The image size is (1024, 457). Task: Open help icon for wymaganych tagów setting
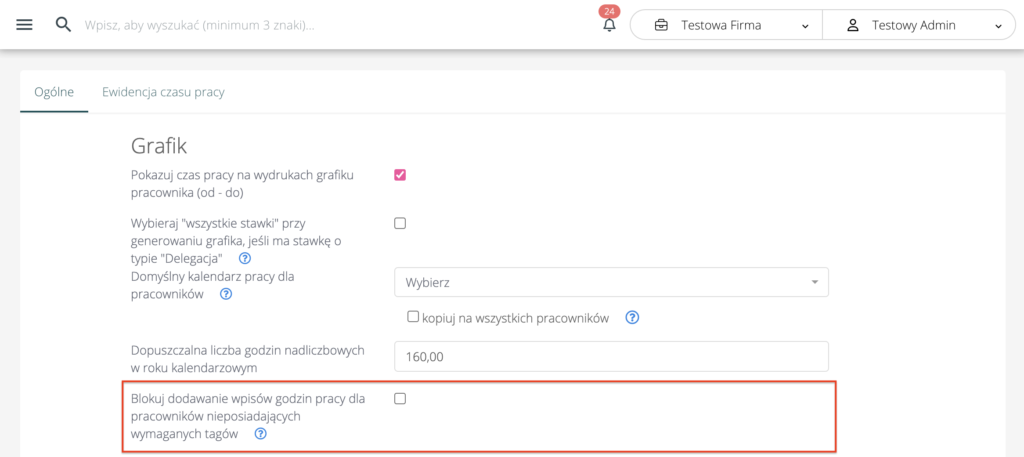[x=261, y=434]
